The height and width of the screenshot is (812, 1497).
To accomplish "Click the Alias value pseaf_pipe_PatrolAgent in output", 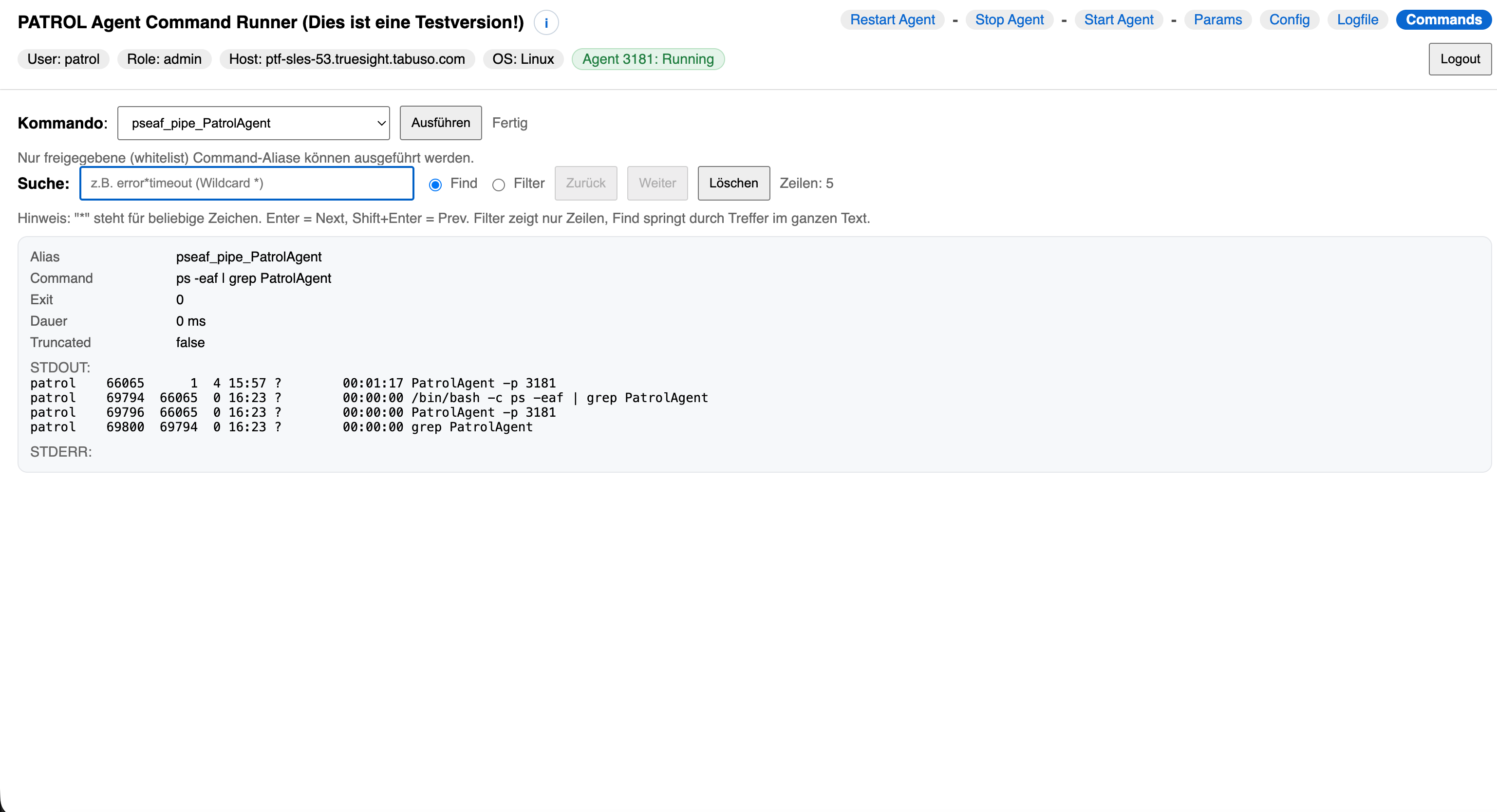I will click(249, 257).
